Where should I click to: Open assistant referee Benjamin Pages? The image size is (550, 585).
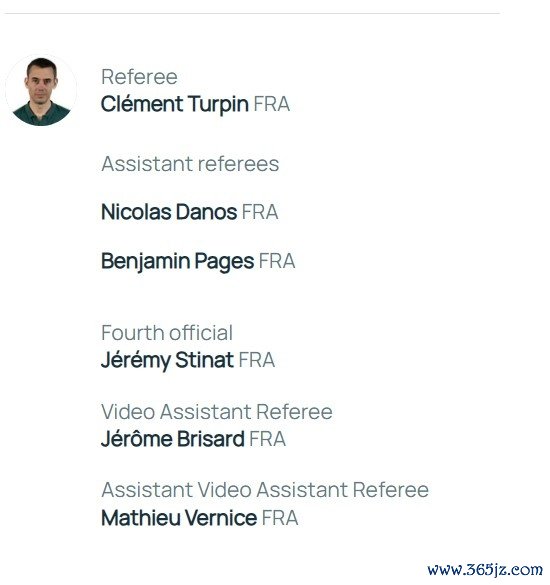click(x=178, y=261)
